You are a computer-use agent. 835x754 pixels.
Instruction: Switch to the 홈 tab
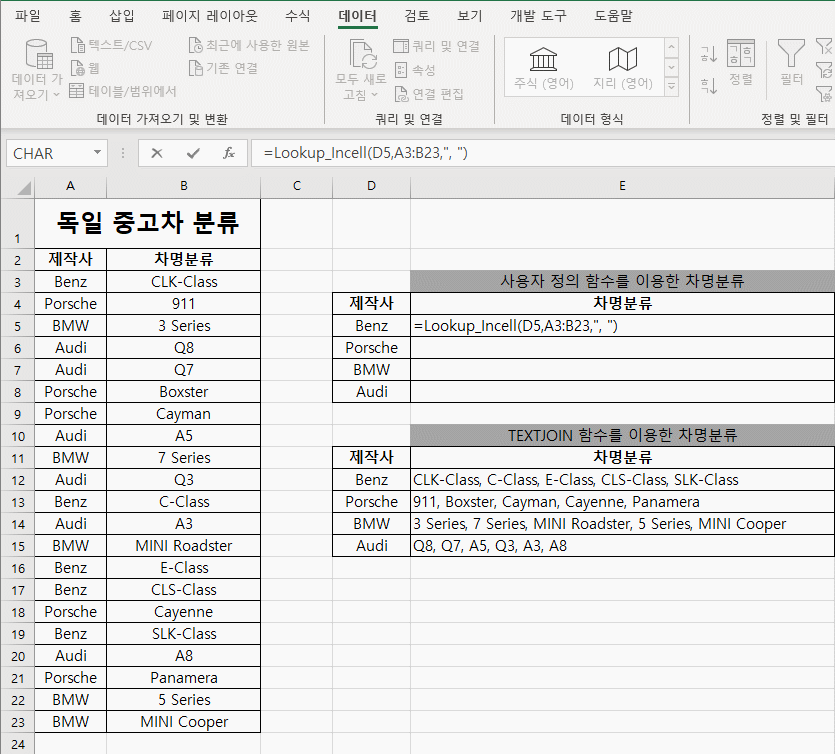point(76,16)
